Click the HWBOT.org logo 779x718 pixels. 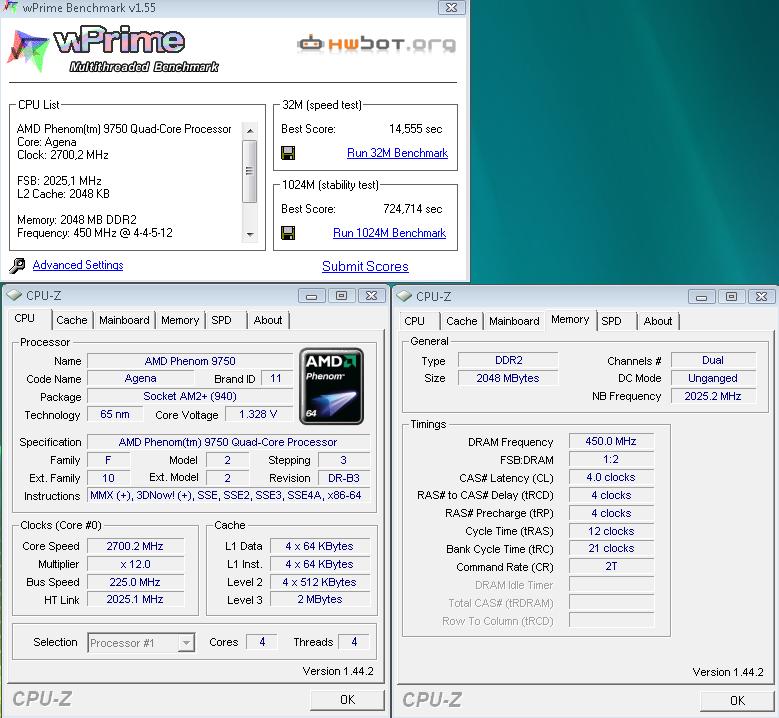click(377, 44)
